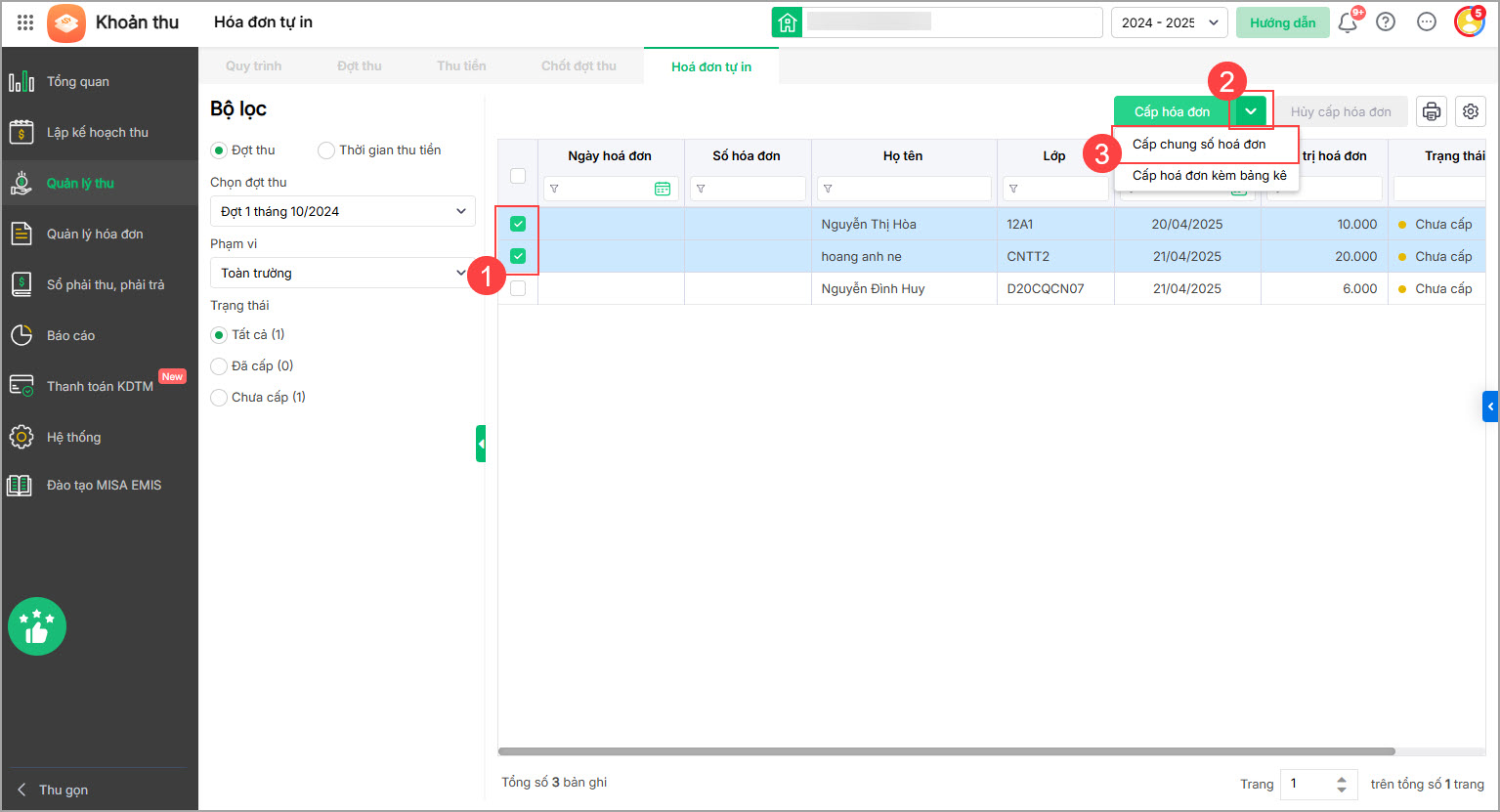
Task: Select the Chưa cấp (1) status radio
Action: (x=219, y=398)
